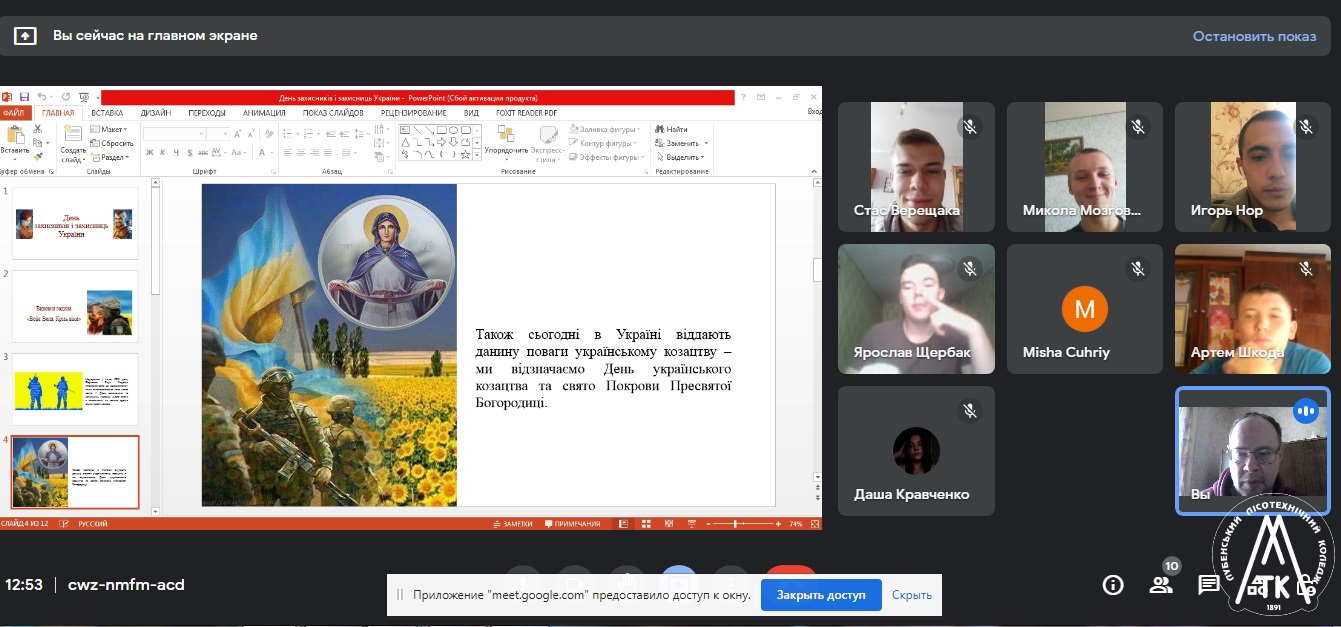Open the Meet chat panel icon

(1209, 585)
